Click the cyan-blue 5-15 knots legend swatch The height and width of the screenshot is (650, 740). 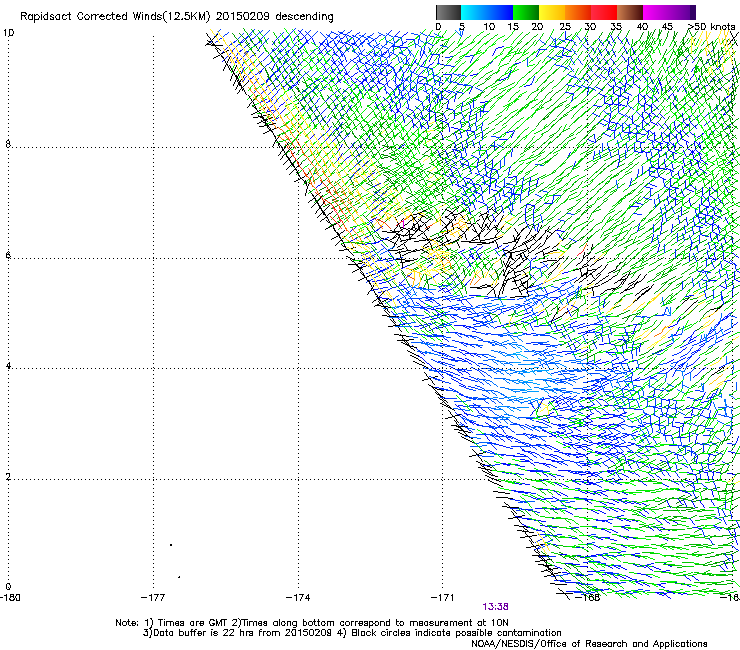[487, 12]
